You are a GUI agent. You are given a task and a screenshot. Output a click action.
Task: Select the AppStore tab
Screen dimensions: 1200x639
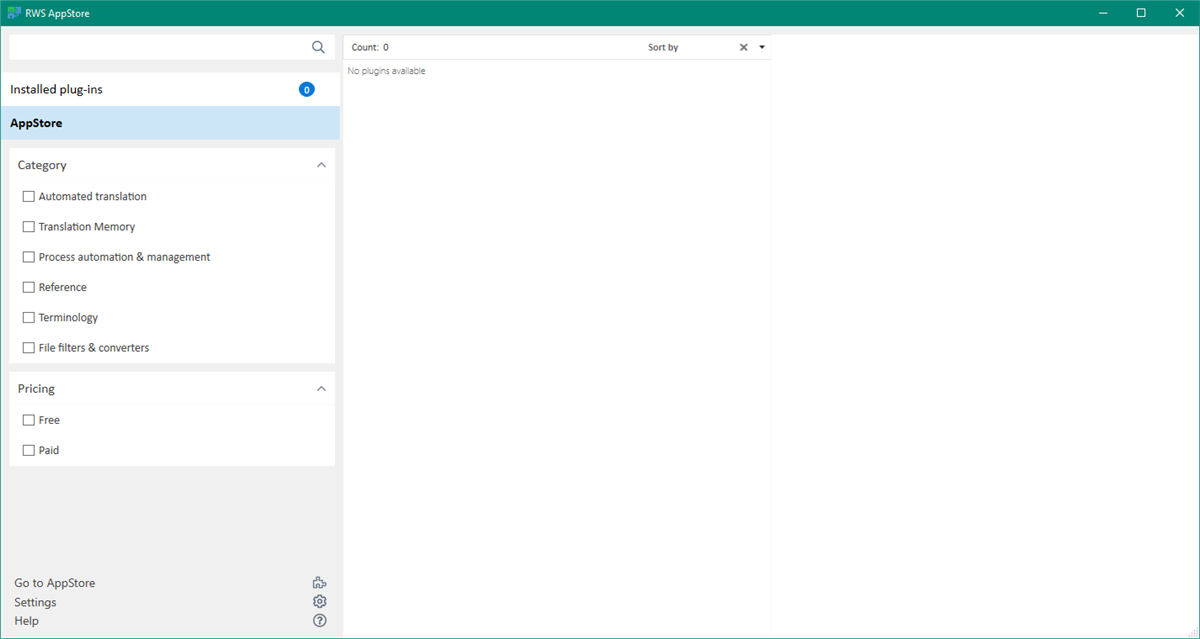[x=170, y=123]
